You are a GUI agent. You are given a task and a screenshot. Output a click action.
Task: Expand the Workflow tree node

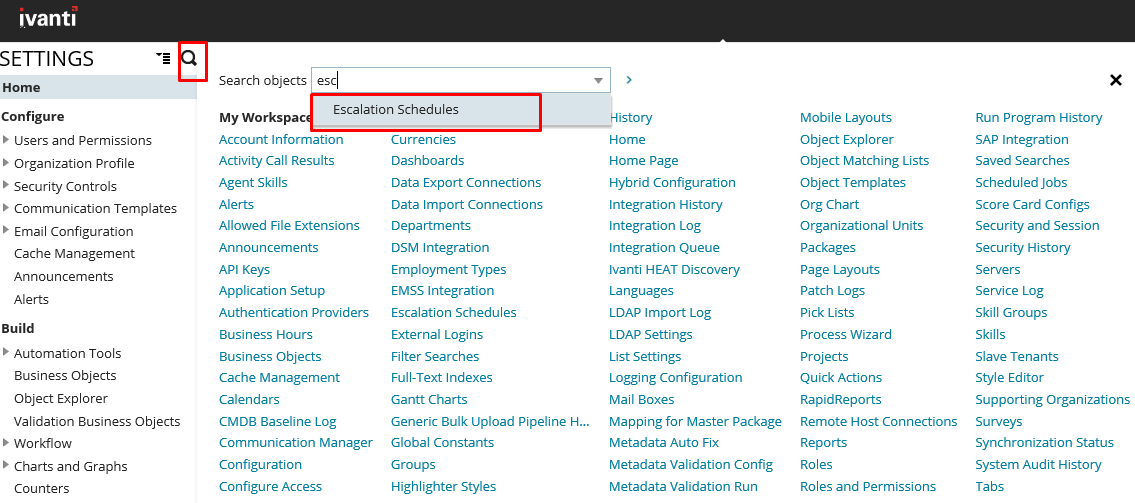click(7, 443)
